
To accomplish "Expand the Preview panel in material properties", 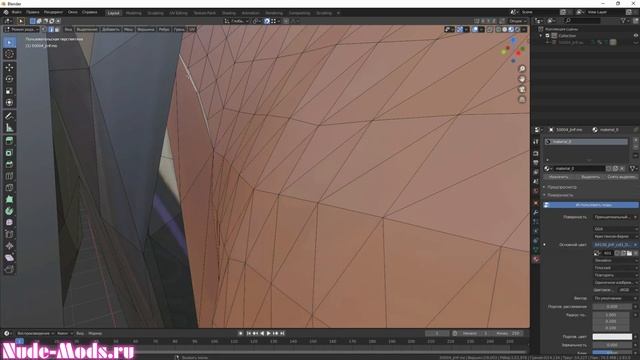I will pyautogui.click(x=561, y=187).
